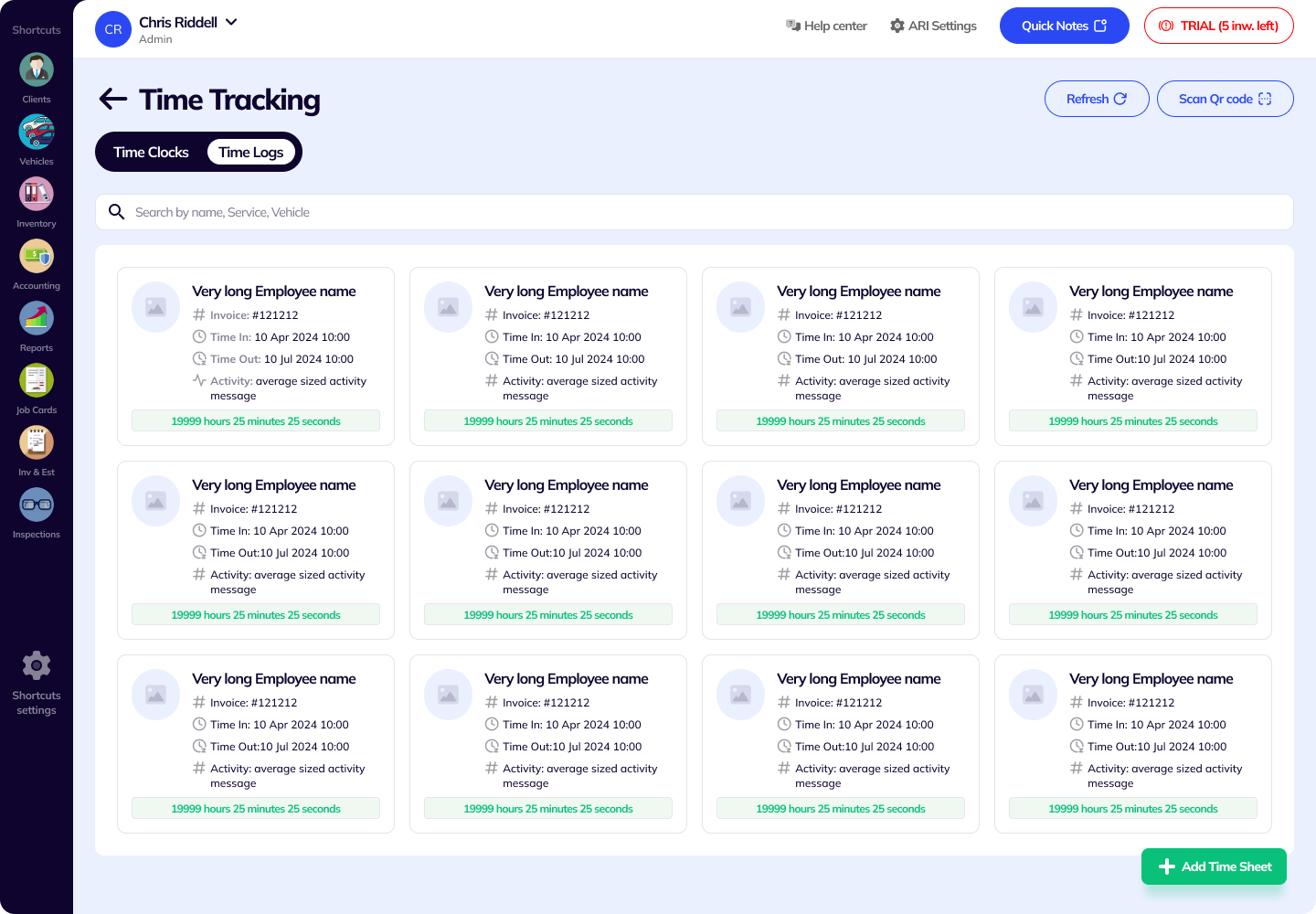Open Inv & Est from sidebar
The width and height of the screenshot is (1316, 914).
click(x=37, y=442)
